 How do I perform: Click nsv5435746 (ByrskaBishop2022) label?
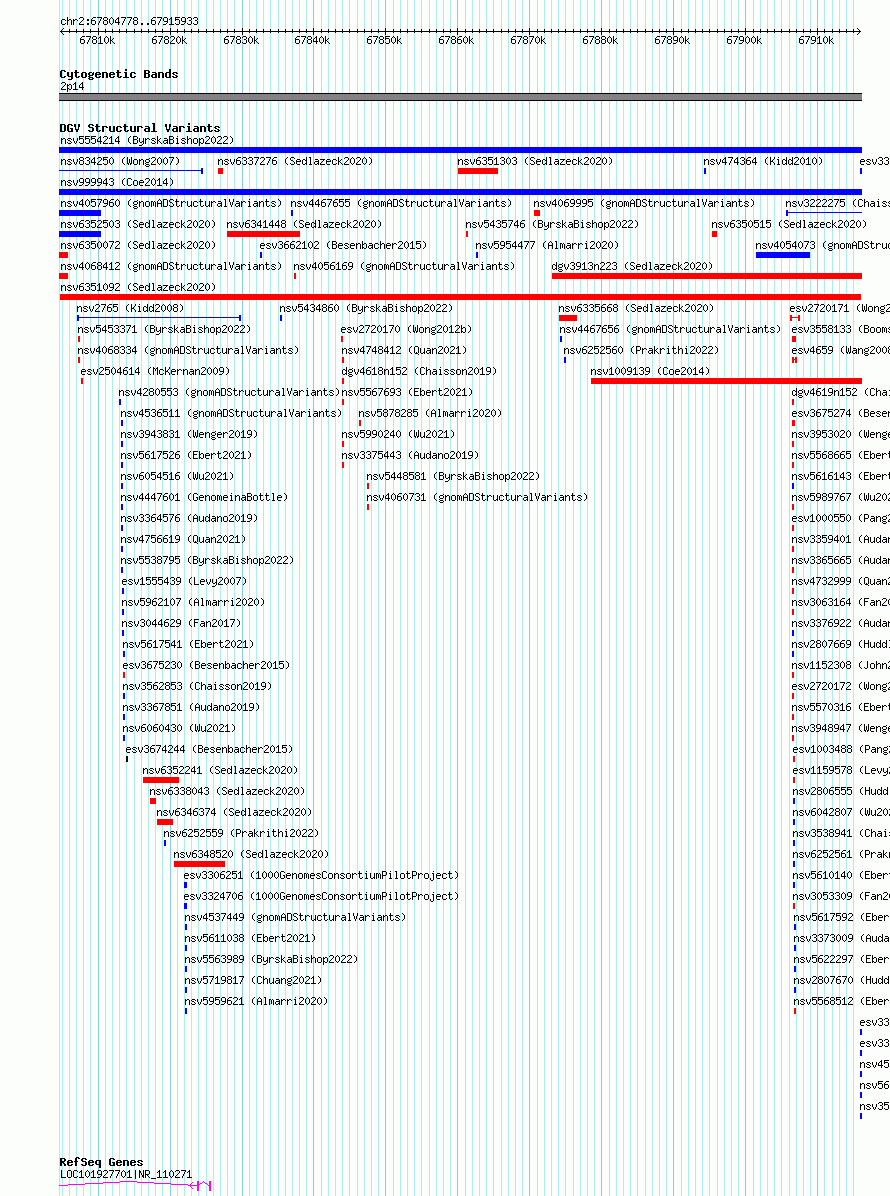coord(552,224)
